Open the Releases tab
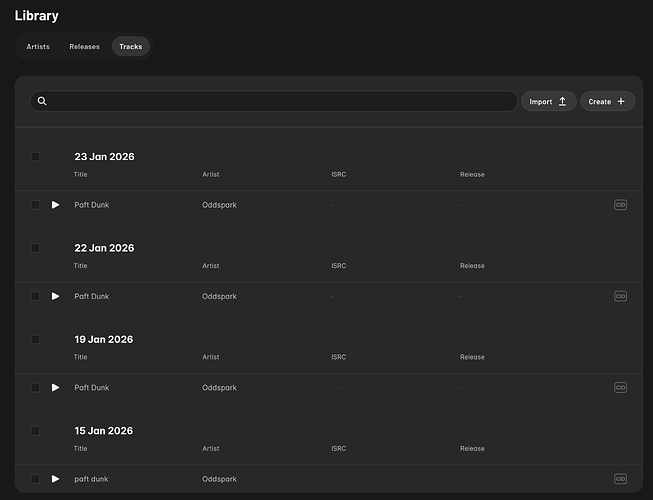The width and height of the screenshot is (653, 500). 84,47
